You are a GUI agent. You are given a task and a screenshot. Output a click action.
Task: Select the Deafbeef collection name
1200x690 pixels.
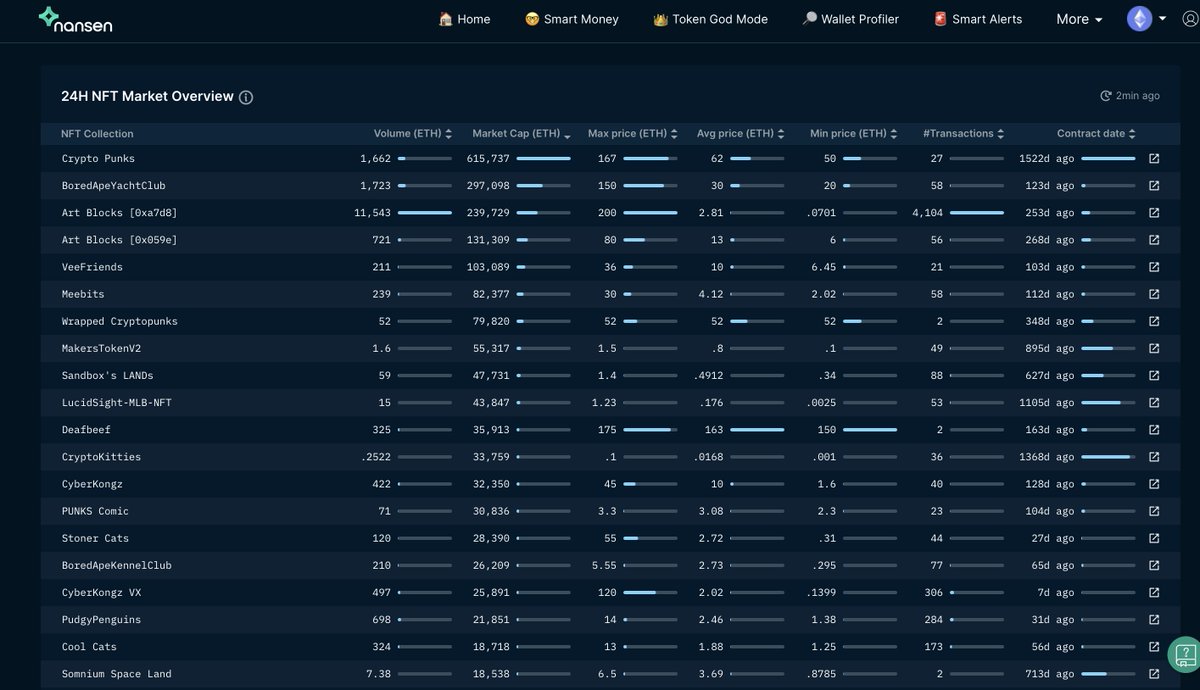pyautogui.click(x=86, y=429)
